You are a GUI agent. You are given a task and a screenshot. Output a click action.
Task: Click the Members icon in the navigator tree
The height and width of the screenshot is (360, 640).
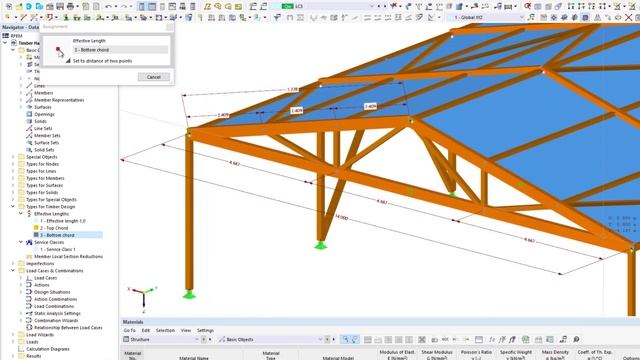pyautogui.click(x=29, y=93)
